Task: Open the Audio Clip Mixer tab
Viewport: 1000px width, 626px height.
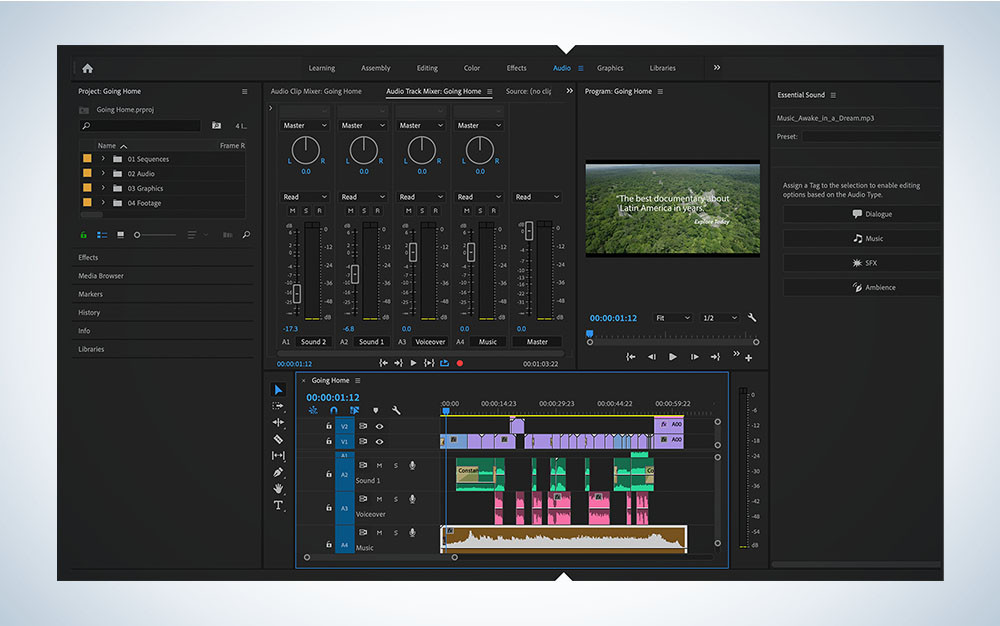Action: click(316, 91)
